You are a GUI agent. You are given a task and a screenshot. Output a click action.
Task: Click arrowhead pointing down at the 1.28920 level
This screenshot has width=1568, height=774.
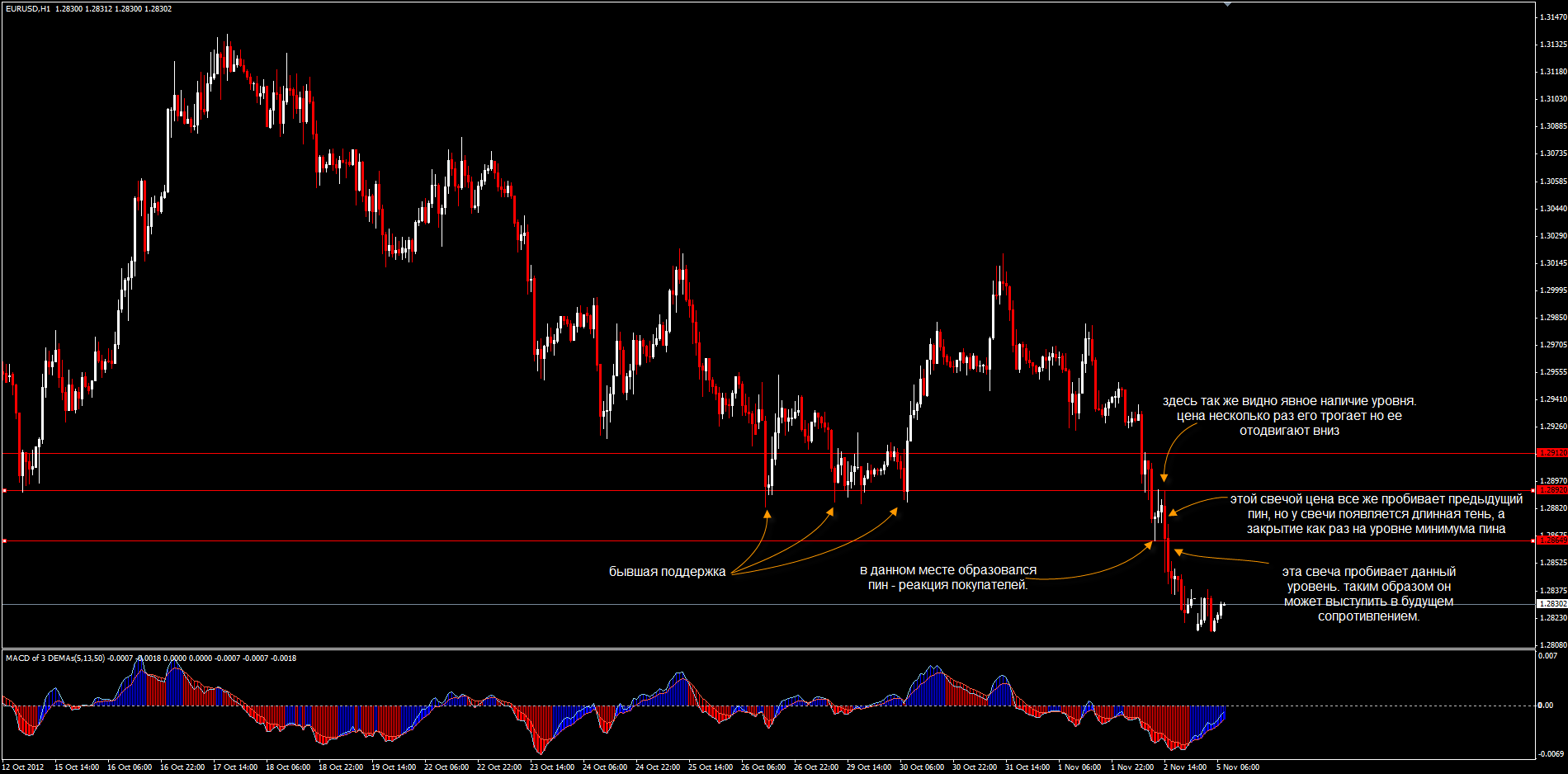(x=1164, y=477)
